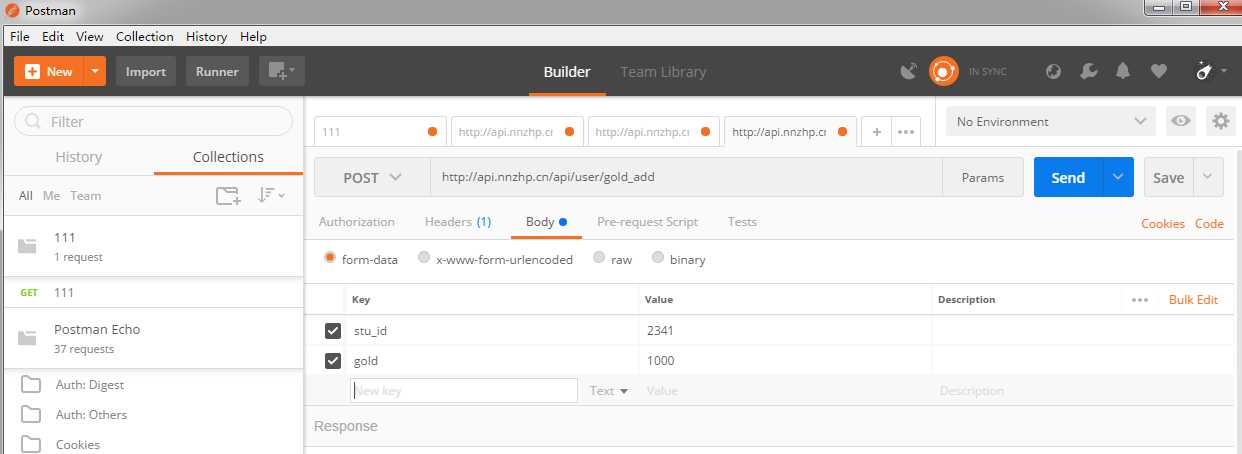Click the new collection folder icon
1242x454 pixels.
point(229,195)
